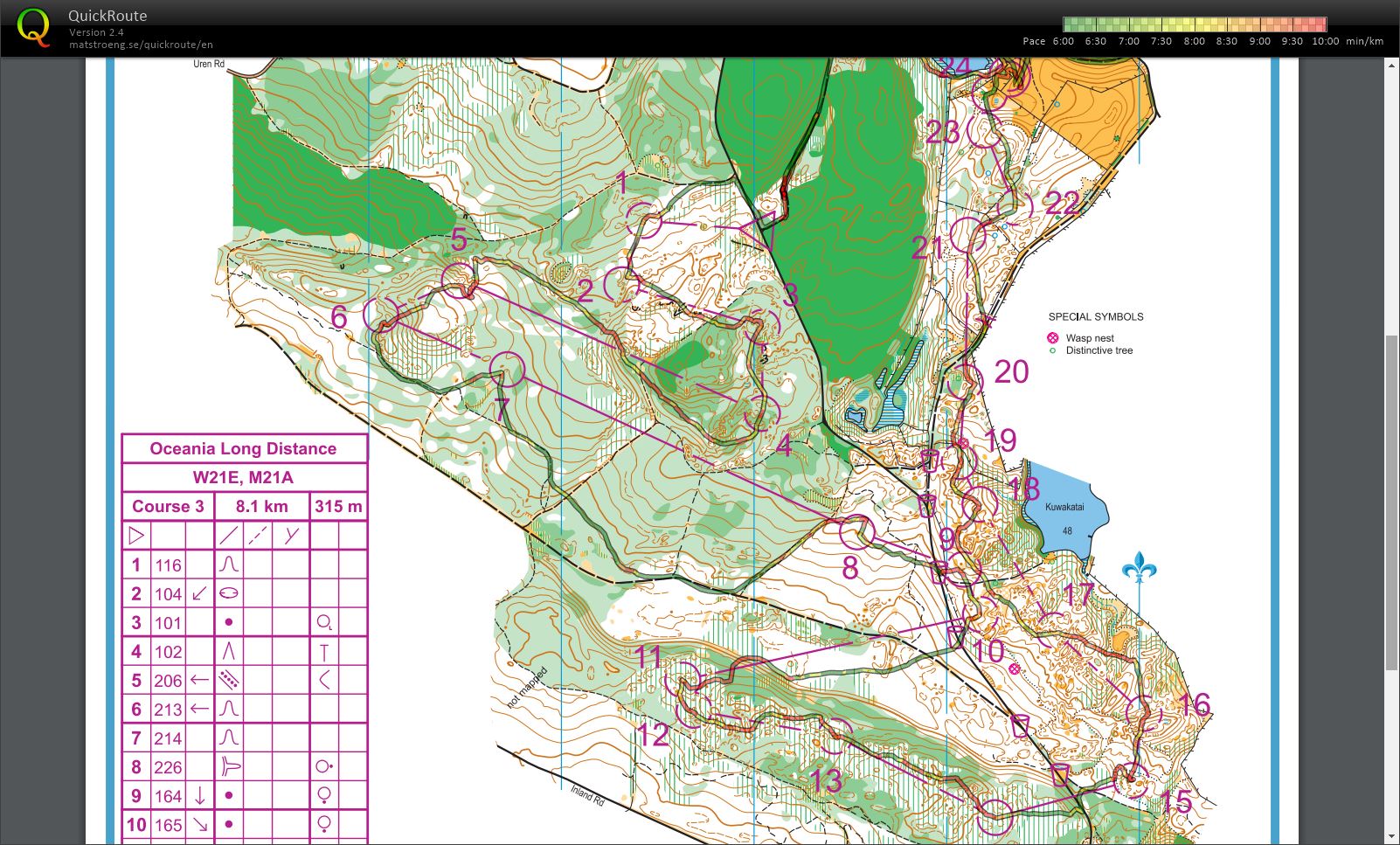The image size is (1400, 845).
Task: Click the blue fleur-de-lis north arrow
Action: [1139, 568]
